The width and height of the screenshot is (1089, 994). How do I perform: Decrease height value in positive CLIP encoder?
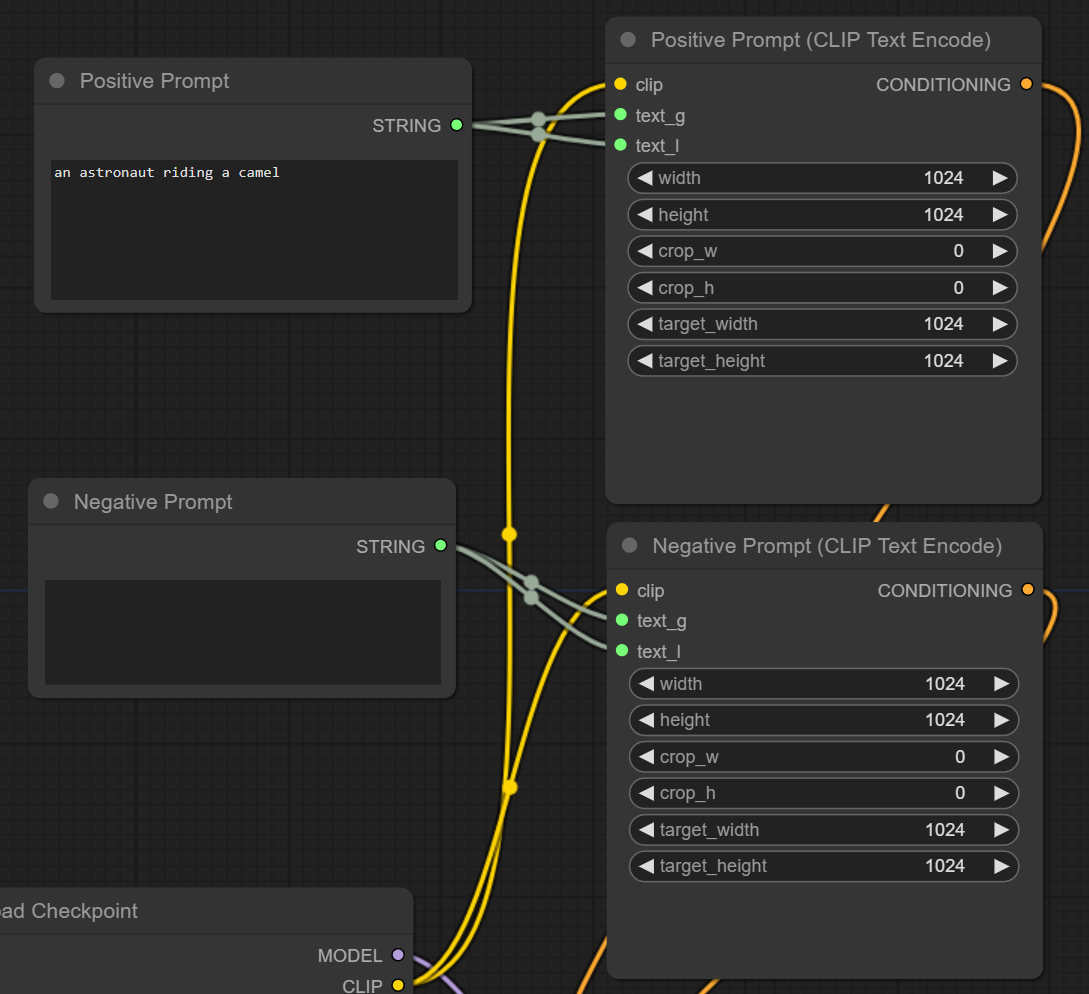coord(644,214)
